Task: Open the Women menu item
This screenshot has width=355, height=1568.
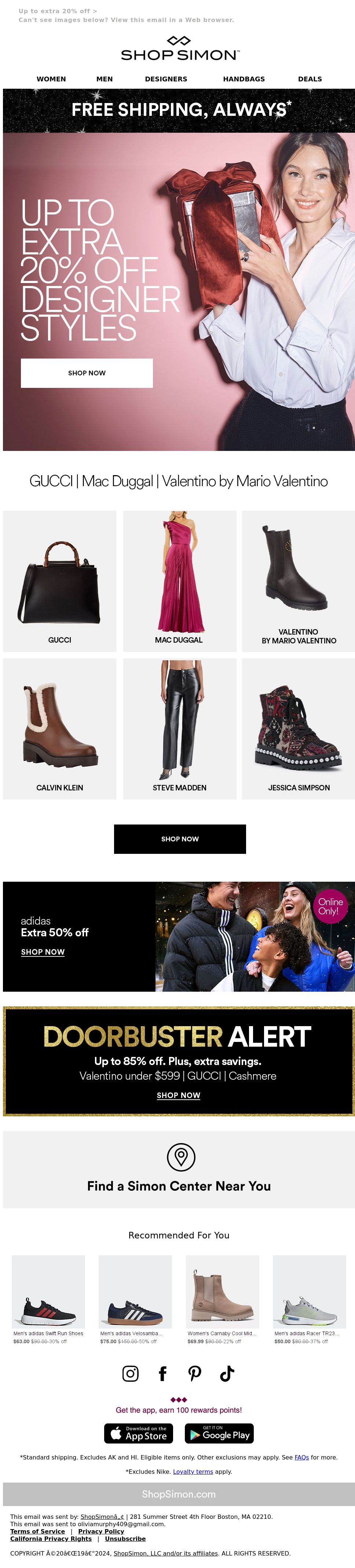Action: pos(51,79)
